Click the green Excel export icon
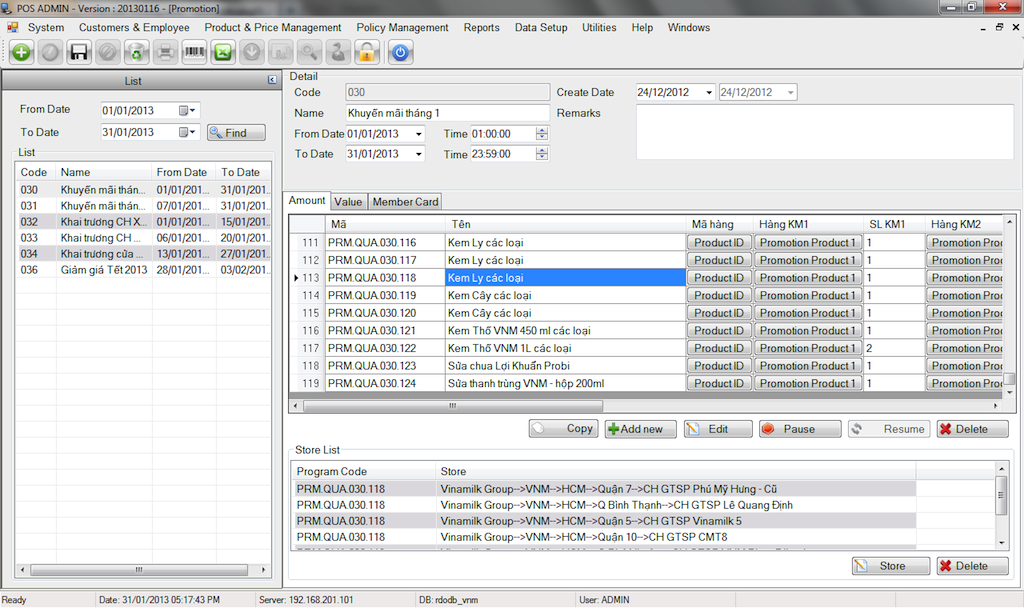This screenshot has width=1024, height=608. coord(223,52)
